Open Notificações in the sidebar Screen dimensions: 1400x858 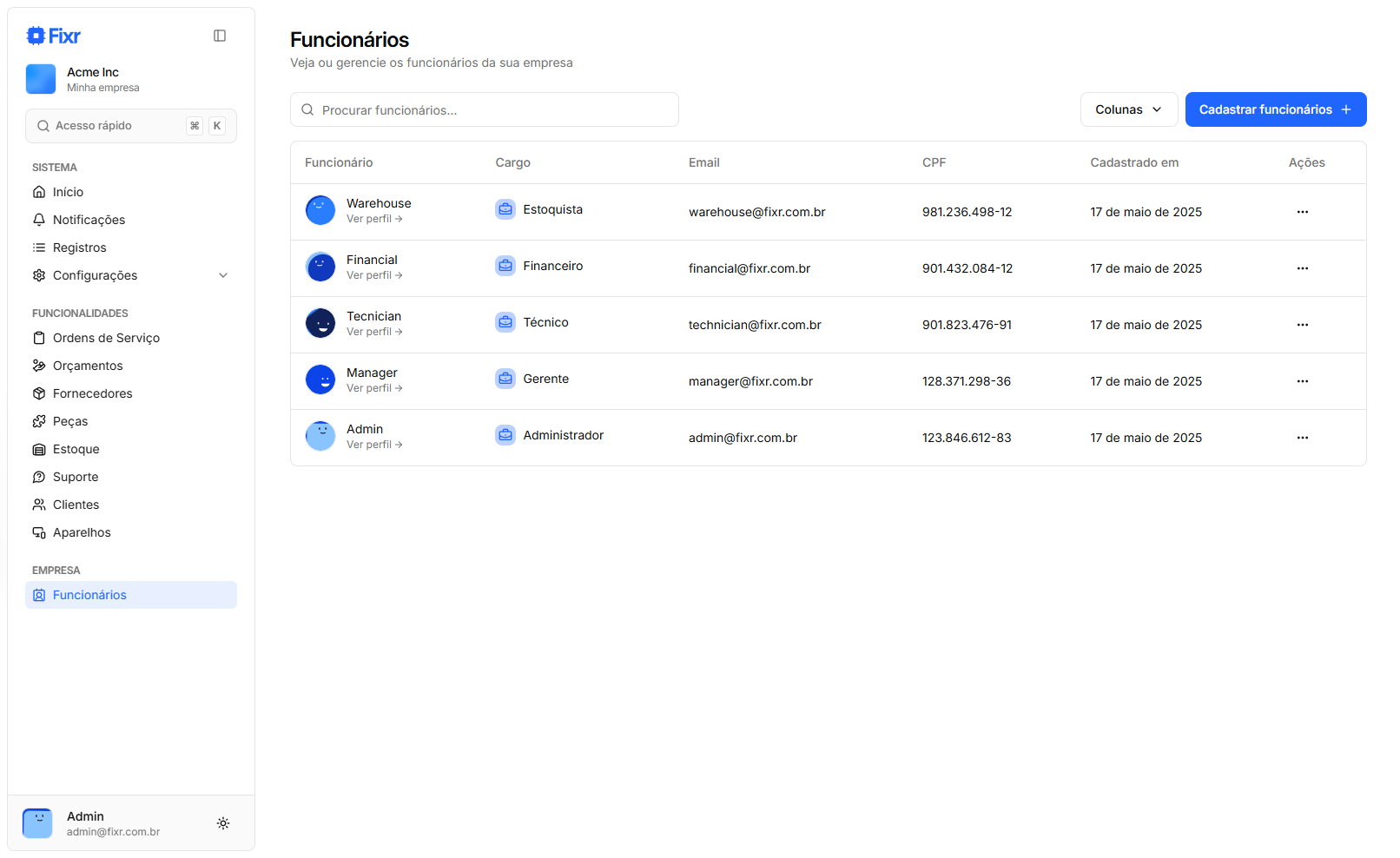(89, 220)
